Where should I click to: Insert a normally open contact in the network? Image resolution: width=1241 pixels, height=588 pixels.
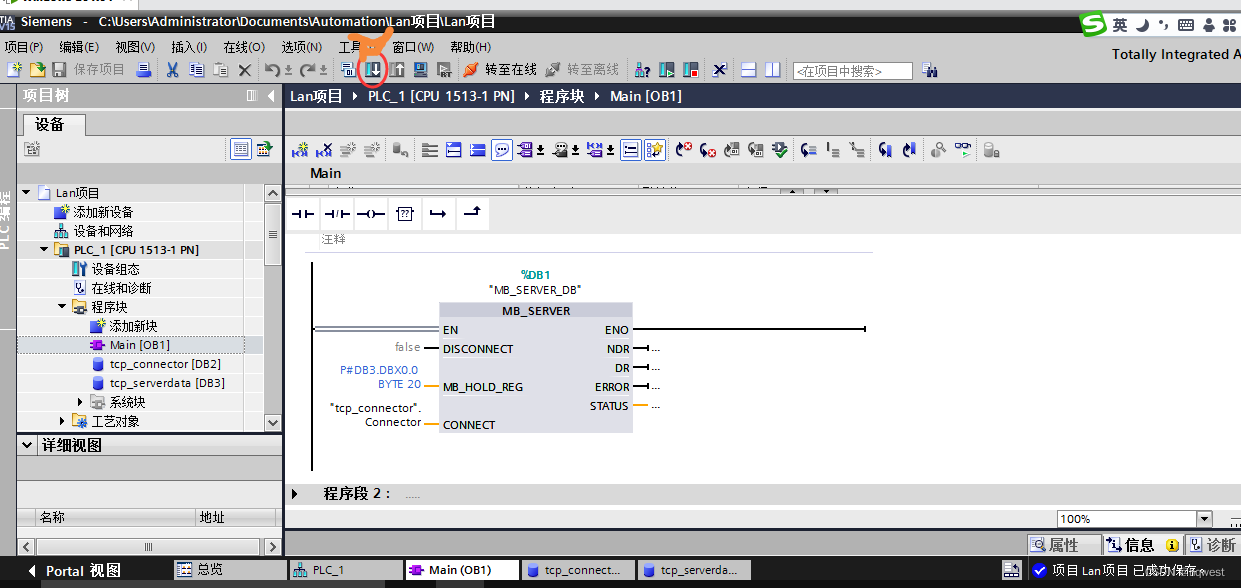302,213
